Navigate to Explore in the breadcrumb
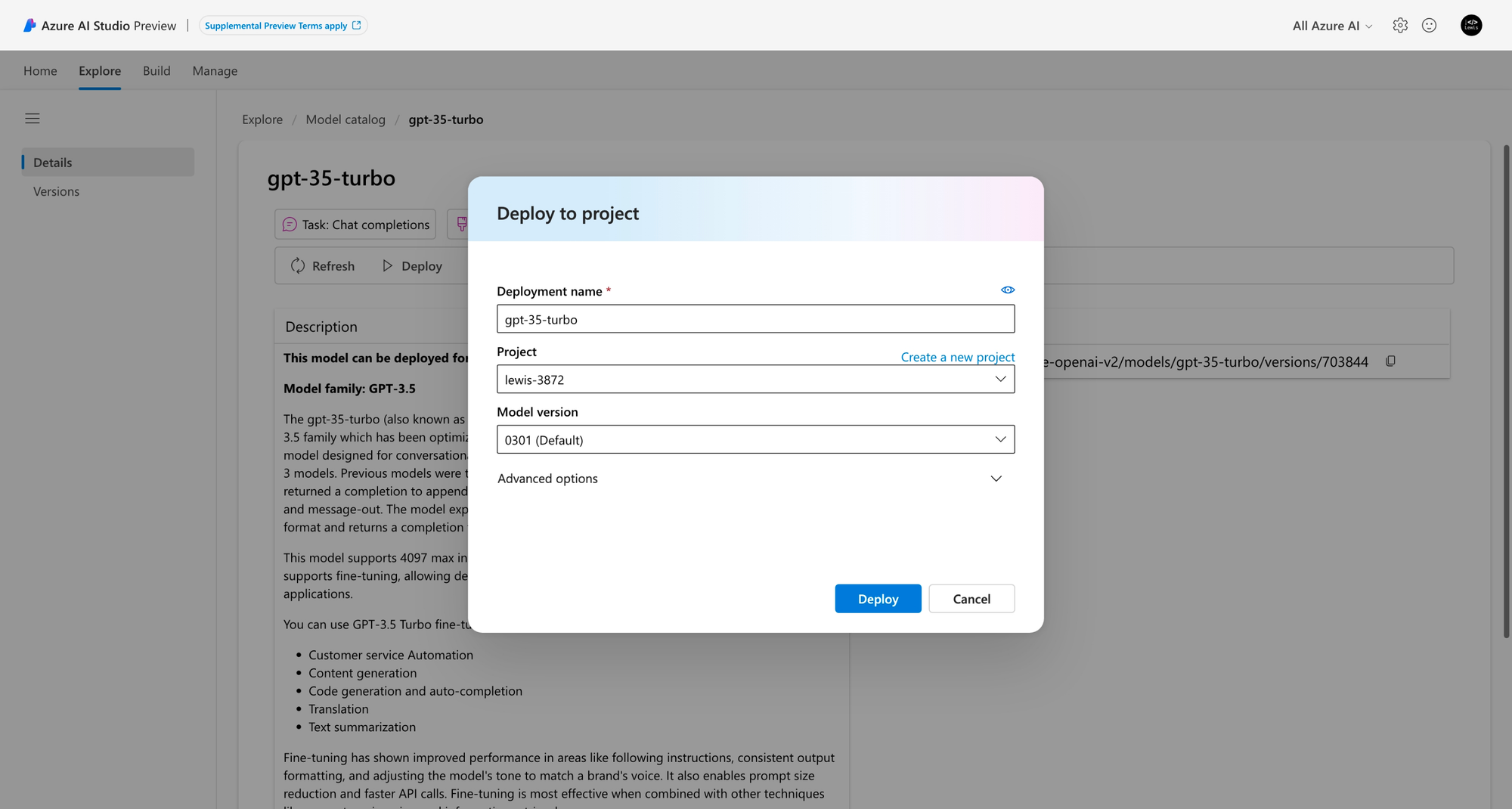The width and height of the screenshot is (1512, 809). [262, 119]
